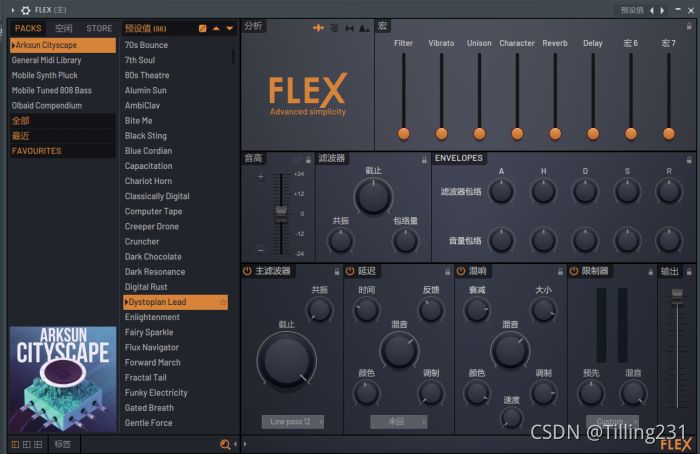The height and width of the screenshot is (454, 700).
Task: Switch to the PACKS tab
Action: [28, 29]
